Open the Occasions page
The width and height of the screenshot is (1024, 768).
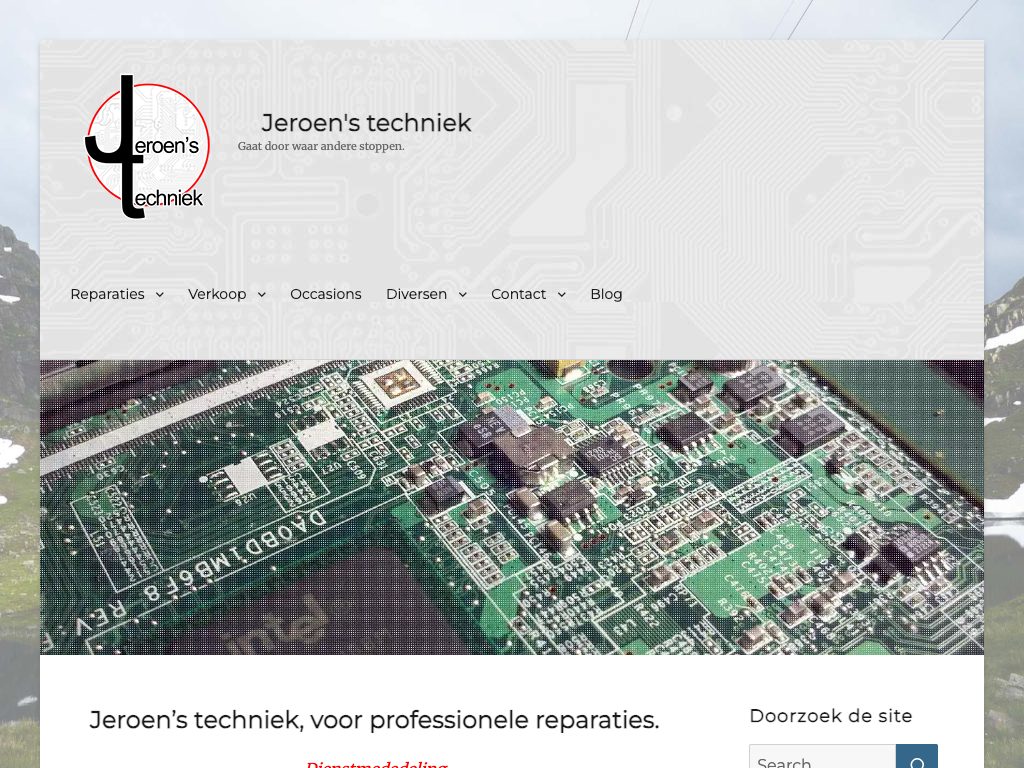325,294
